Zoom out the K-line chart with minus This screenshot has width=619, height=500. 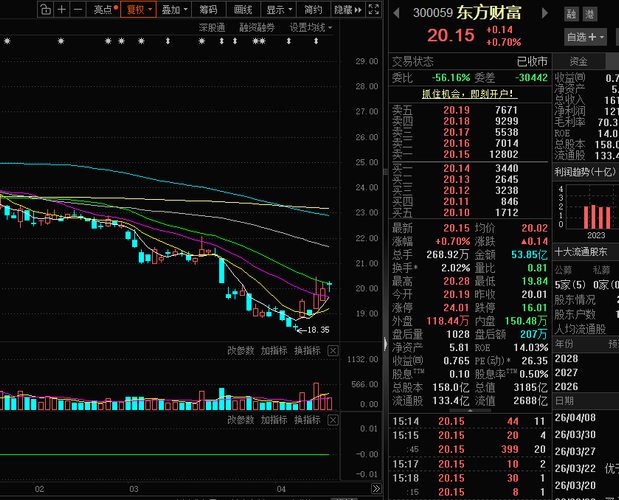pyautogui.click(x=78, y=9)
